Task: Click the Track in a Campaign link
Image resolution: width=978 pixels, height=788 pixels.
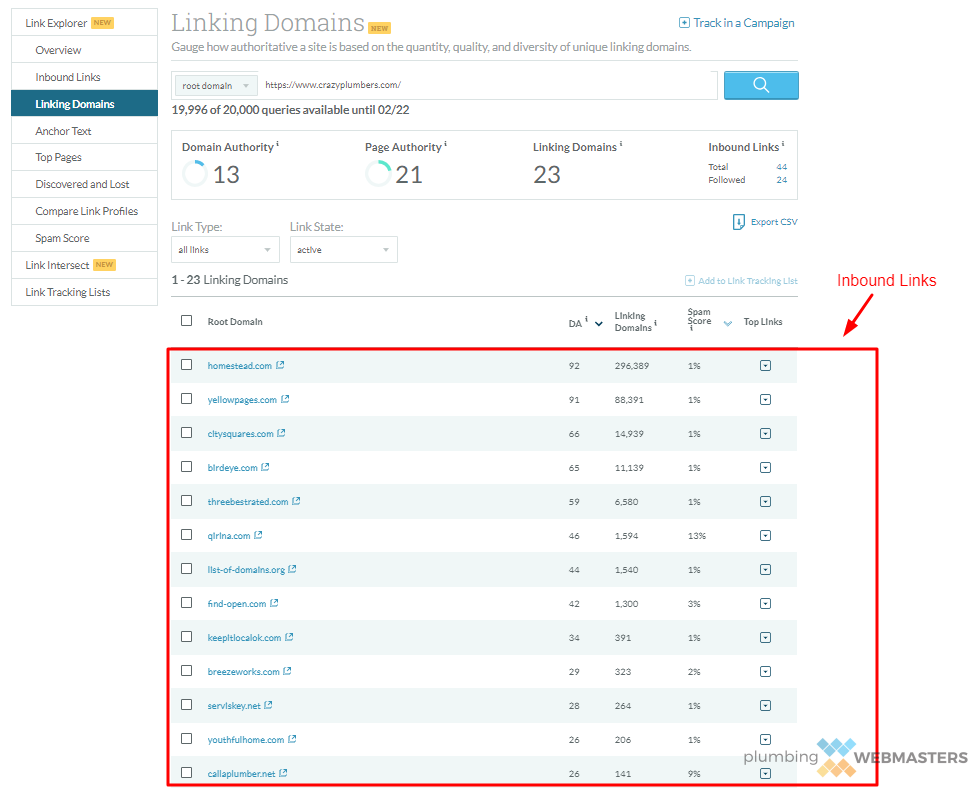Action: (x=743, y=23)
